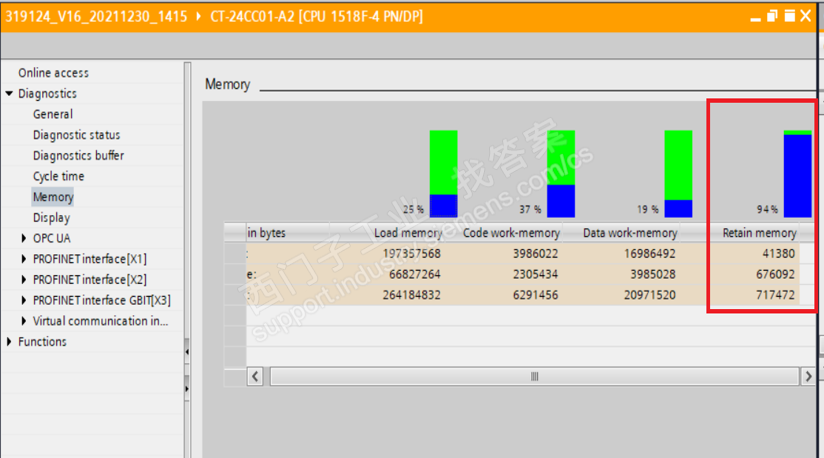Viewport: 824px width, 458px height.
Task: Select the General diagnostics entry
Action: click(x=53, y=114)
